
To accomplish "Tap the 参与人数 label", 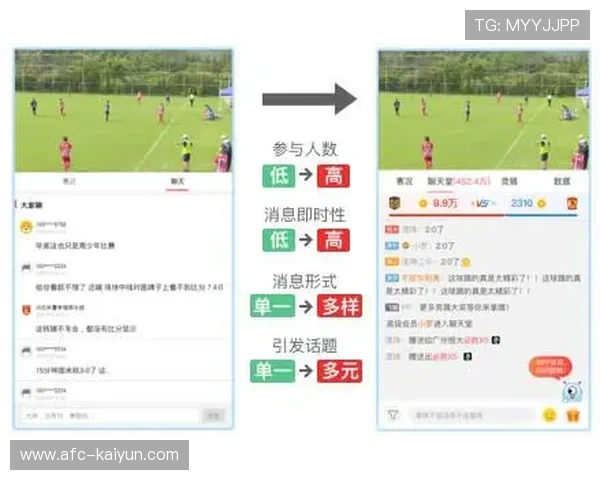I will 305,149.
